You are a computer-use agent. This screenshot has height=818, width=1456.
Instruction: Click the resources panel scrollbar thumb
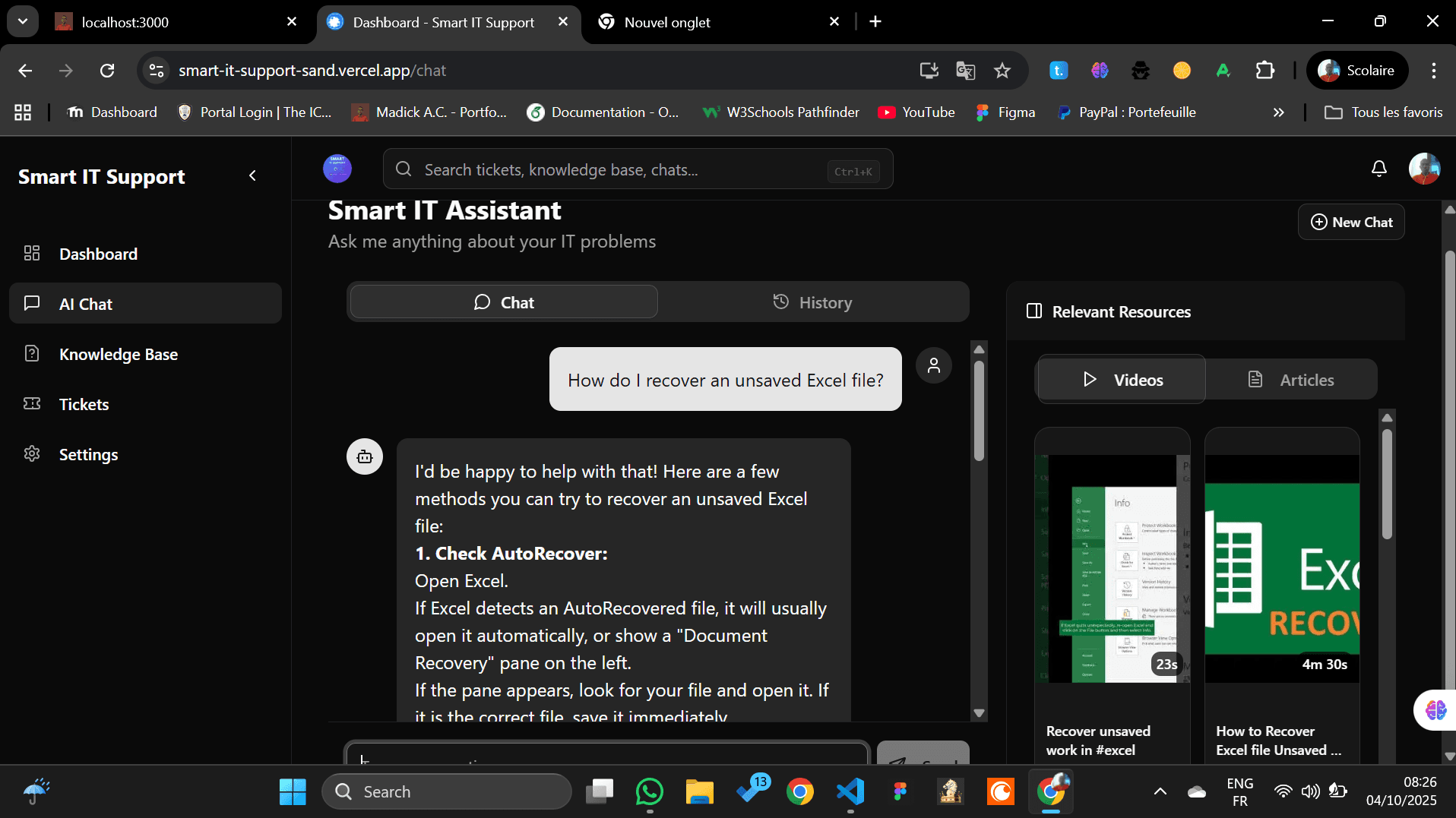pos(1387,485)
